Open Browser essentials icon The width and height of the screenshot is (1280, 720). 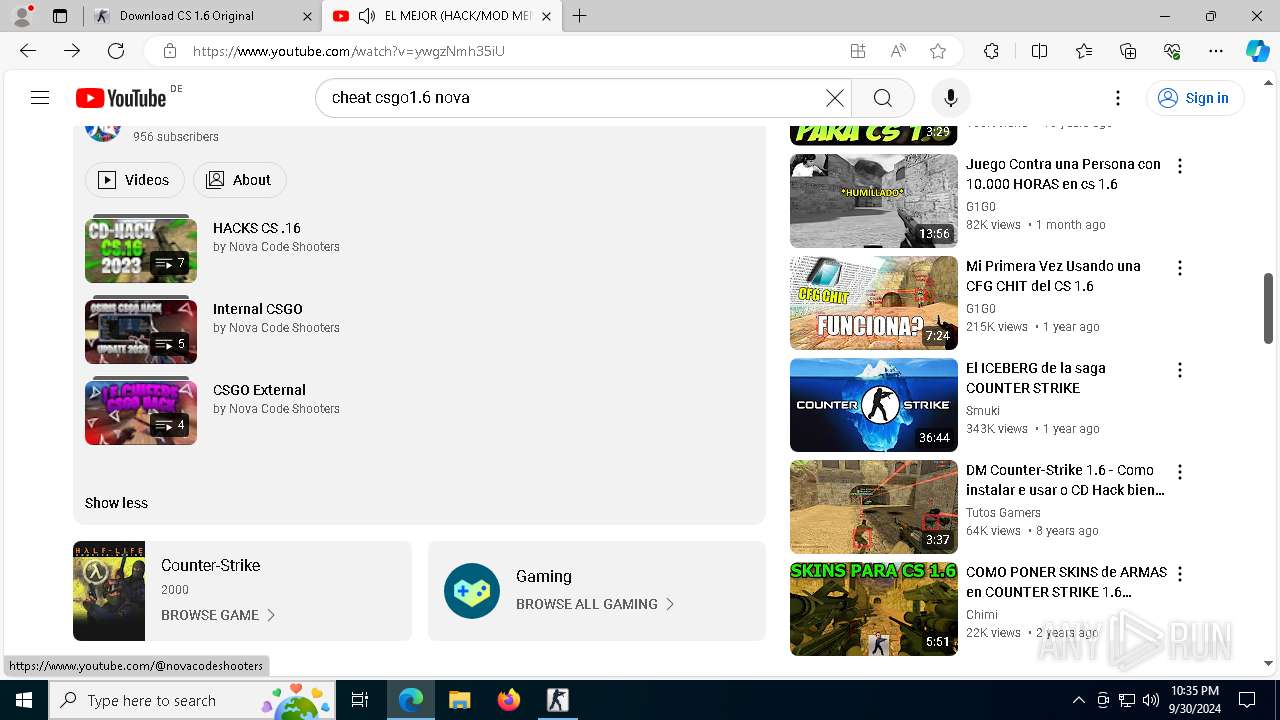(1172, 51)
